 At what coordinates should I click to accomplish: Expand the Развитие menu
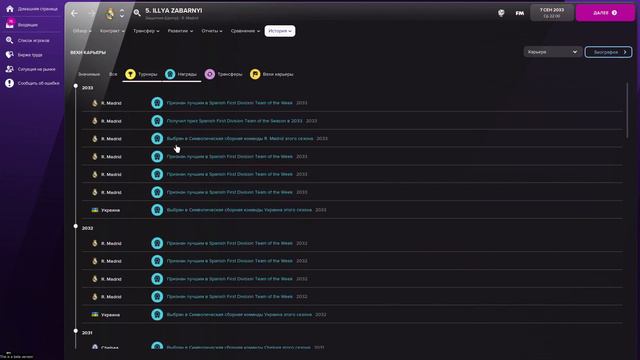tap(180, 31)
